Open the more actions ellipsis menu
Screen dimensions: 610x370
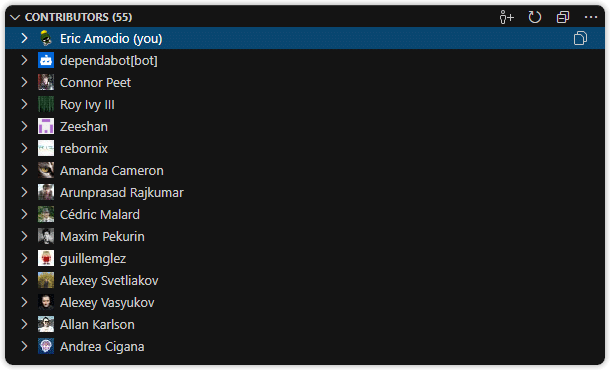tap(591, 17)
